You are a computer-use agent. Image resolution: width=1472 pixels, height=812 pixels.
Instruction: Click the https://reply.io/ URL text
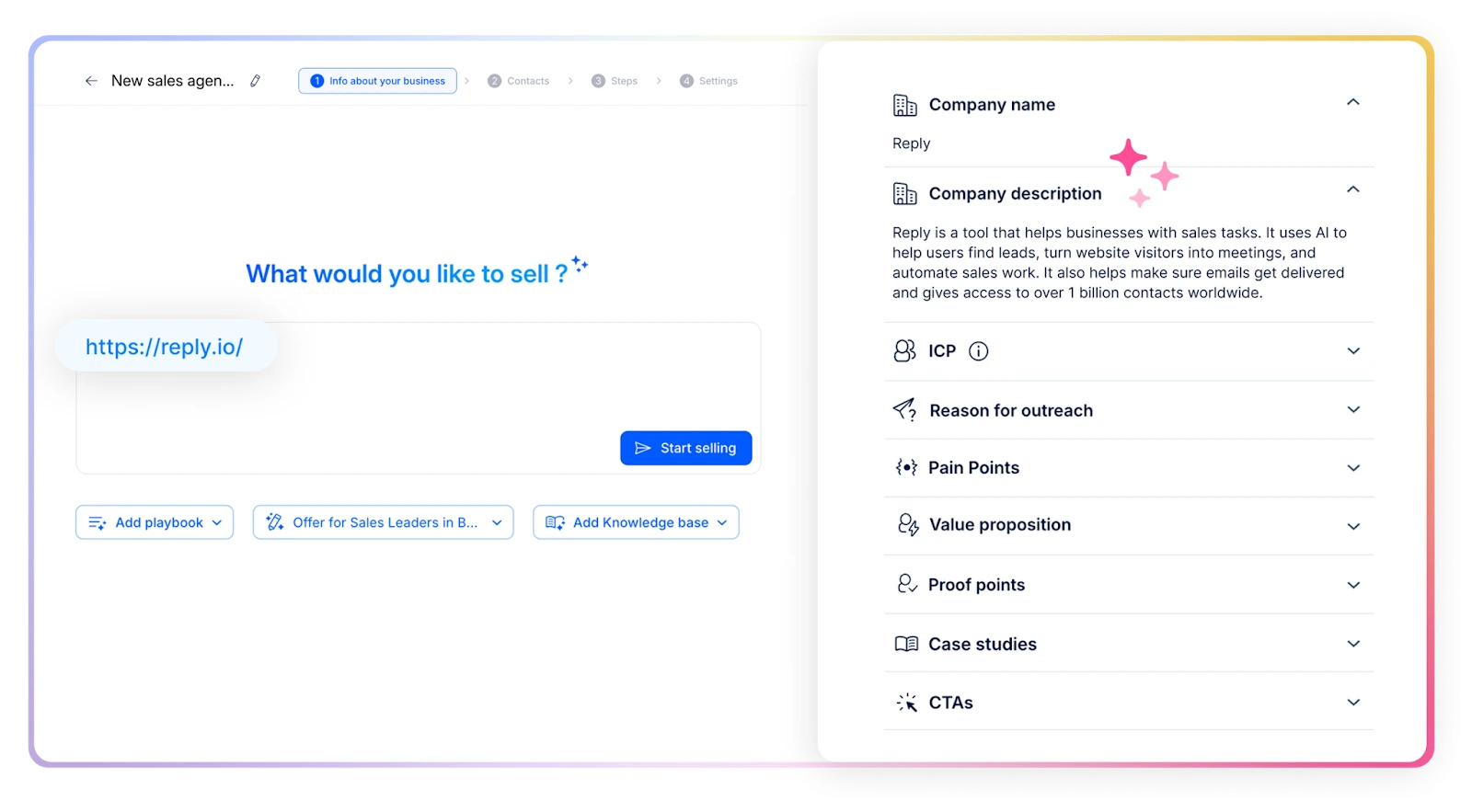(164, 347)
